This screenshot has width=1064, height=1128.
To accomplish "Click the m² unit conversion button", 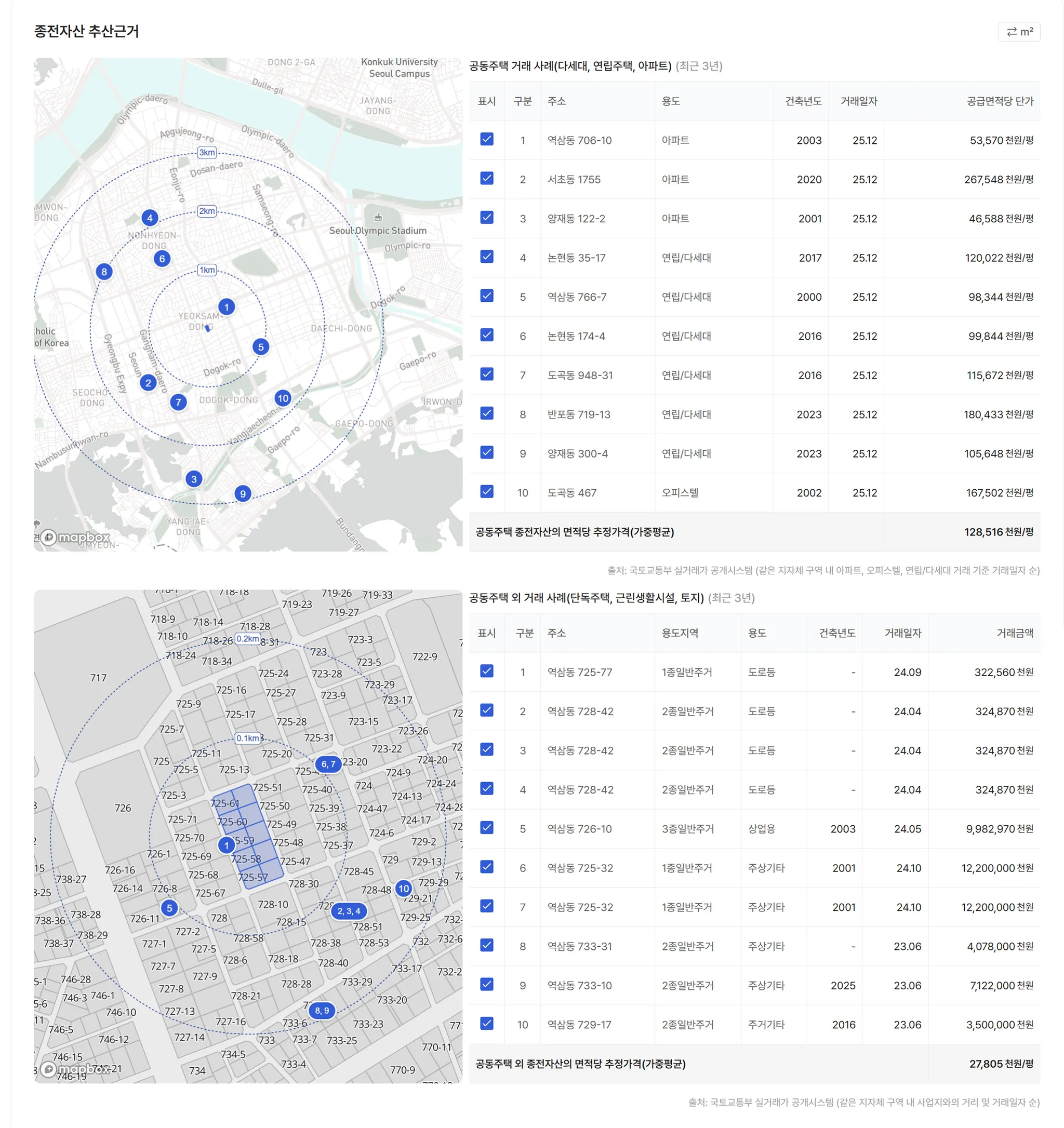I will [1019, 32].
